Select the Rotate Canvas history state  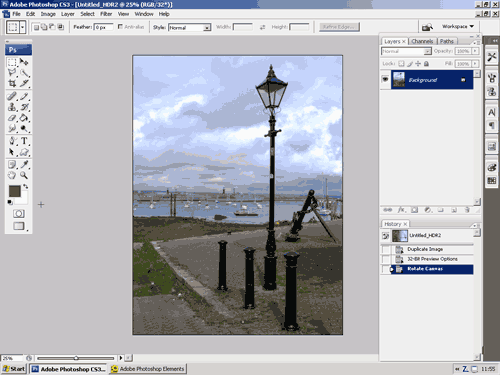(x=432, y=269)
